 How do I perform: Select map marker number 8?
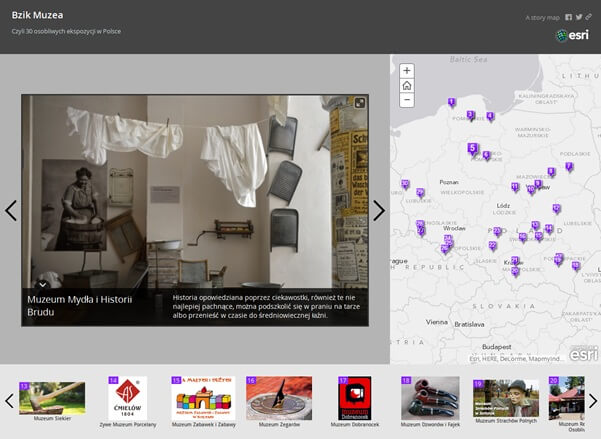click(x=551, y=172)
